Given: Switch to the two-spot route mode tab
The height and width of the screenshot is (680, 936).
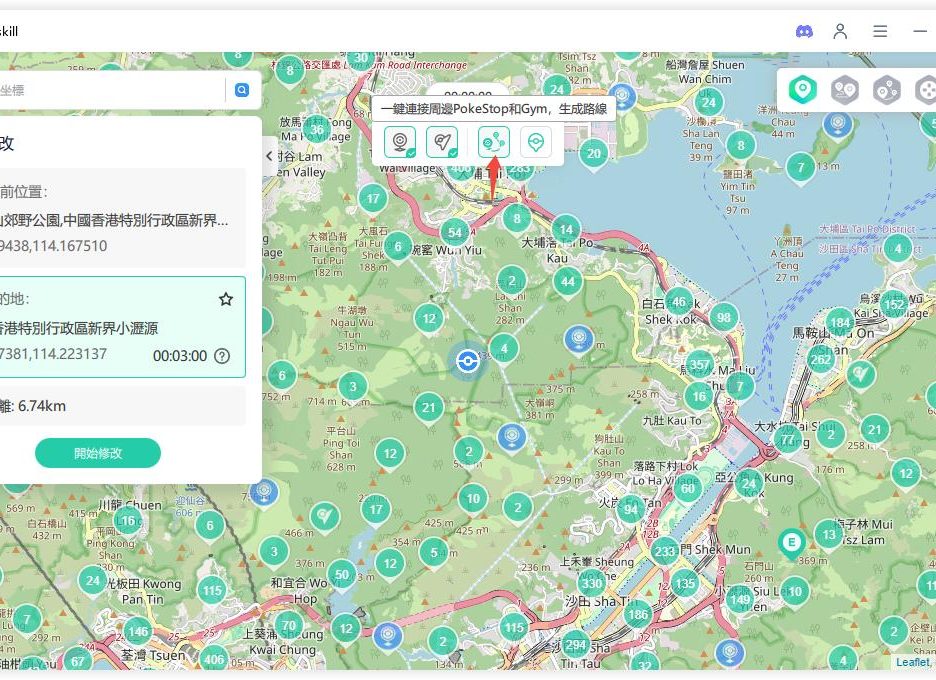Looking at the screenshot, I should coord(845,91).
